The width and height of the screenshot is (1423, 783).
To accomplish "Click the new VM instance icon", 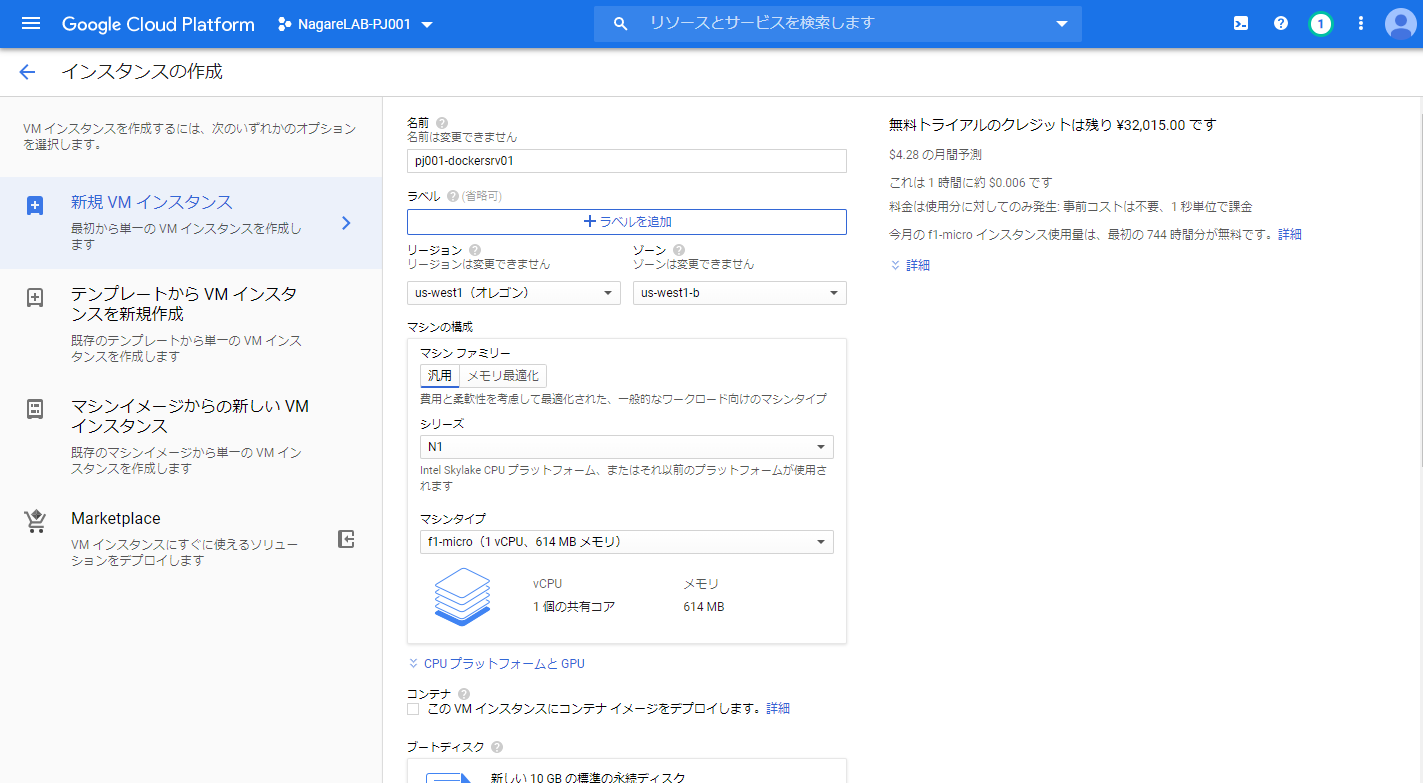I will (35, 205).
